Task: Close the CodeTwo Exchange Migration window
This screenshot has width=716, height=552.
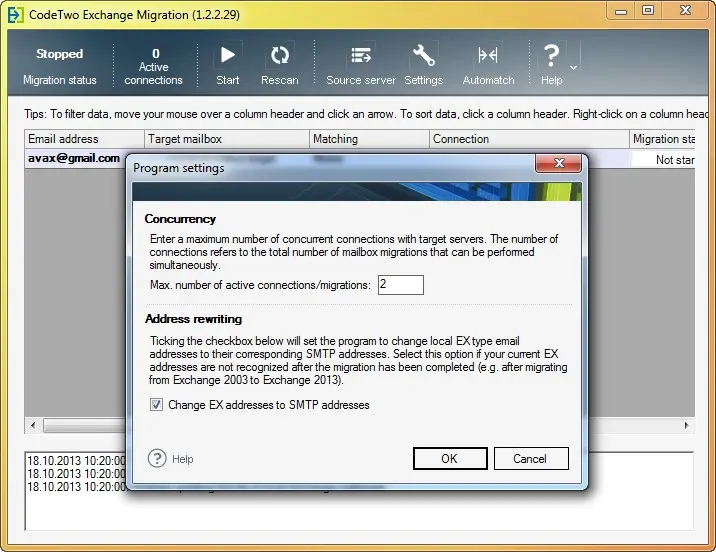Action: (685, 11)
